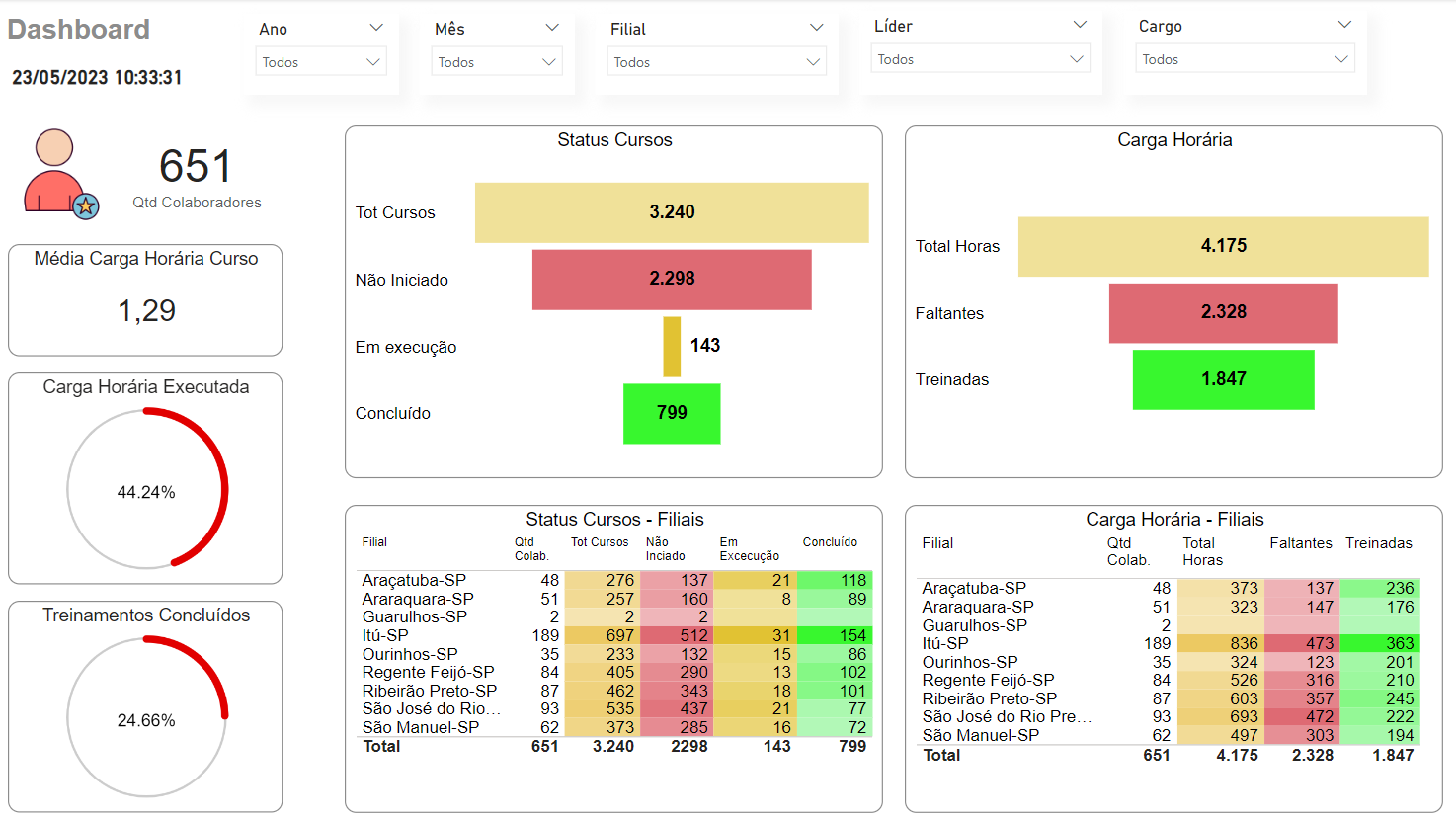
Task: Open the Mês Todos dropdown
Action: pos(497,62)
